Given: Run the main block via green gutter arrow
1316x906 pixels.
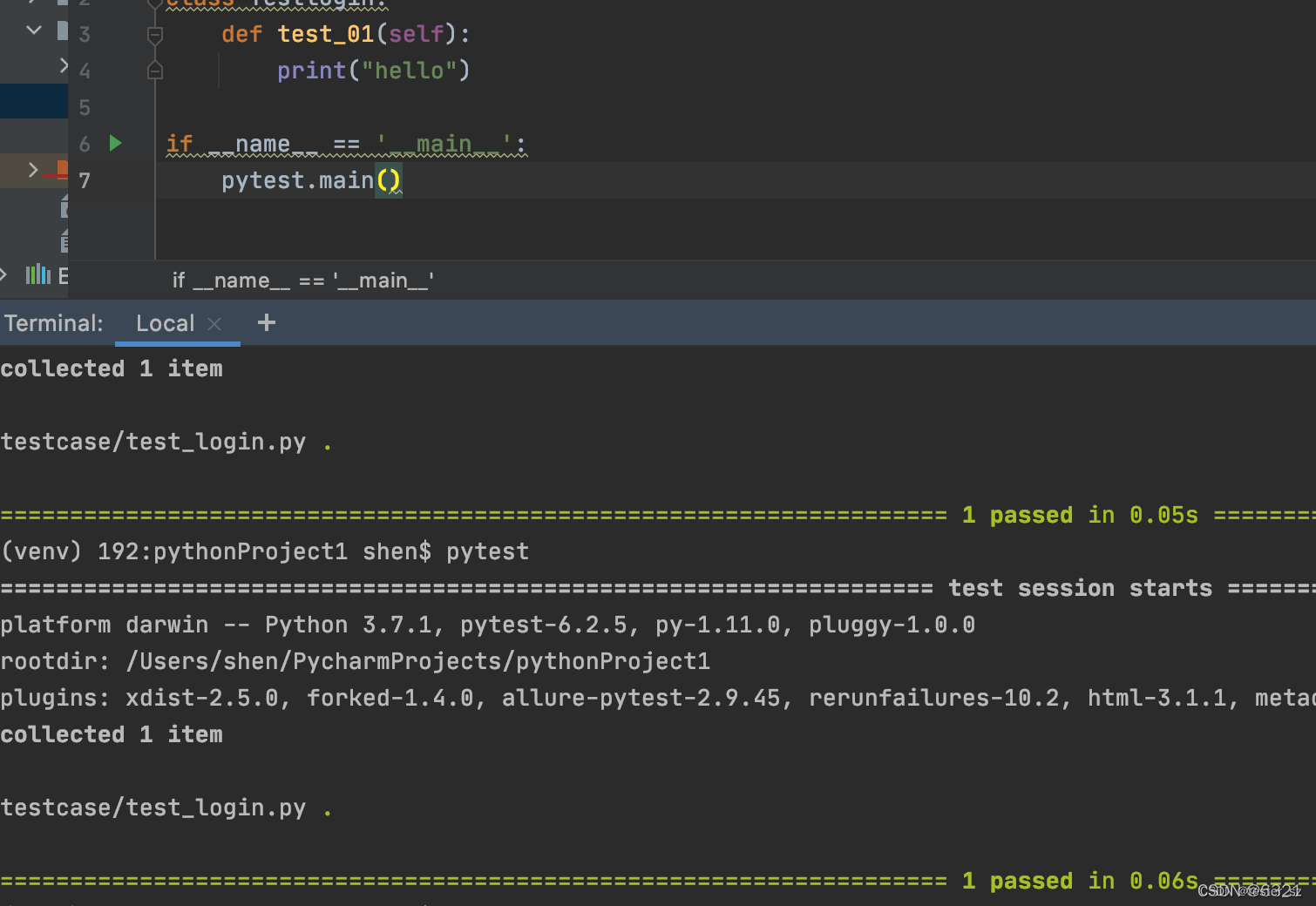Looking at the screenshot, I should (x=115, y=143).
